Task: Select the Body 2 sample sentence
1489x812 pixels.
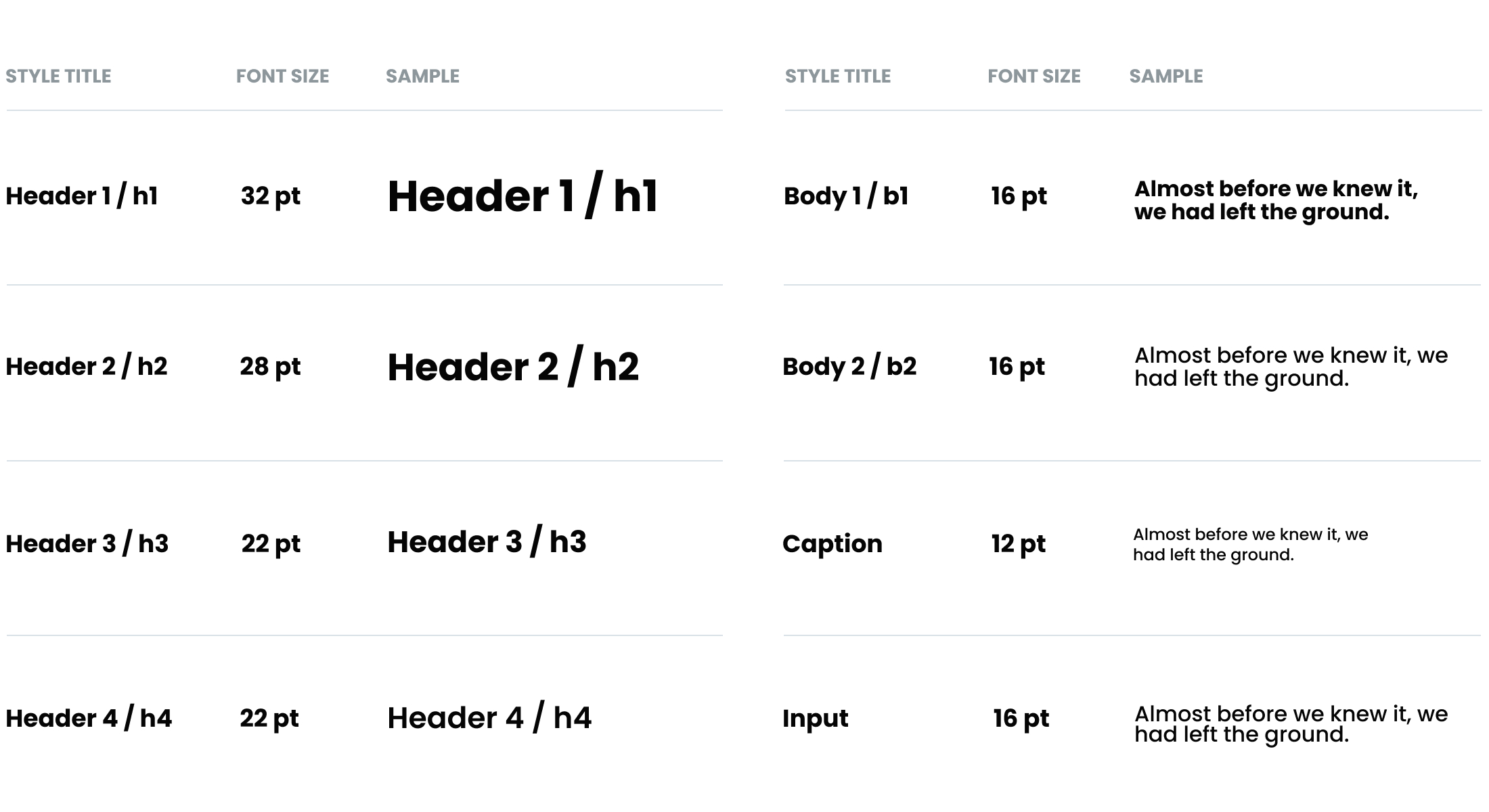Action: point(1290,367)
